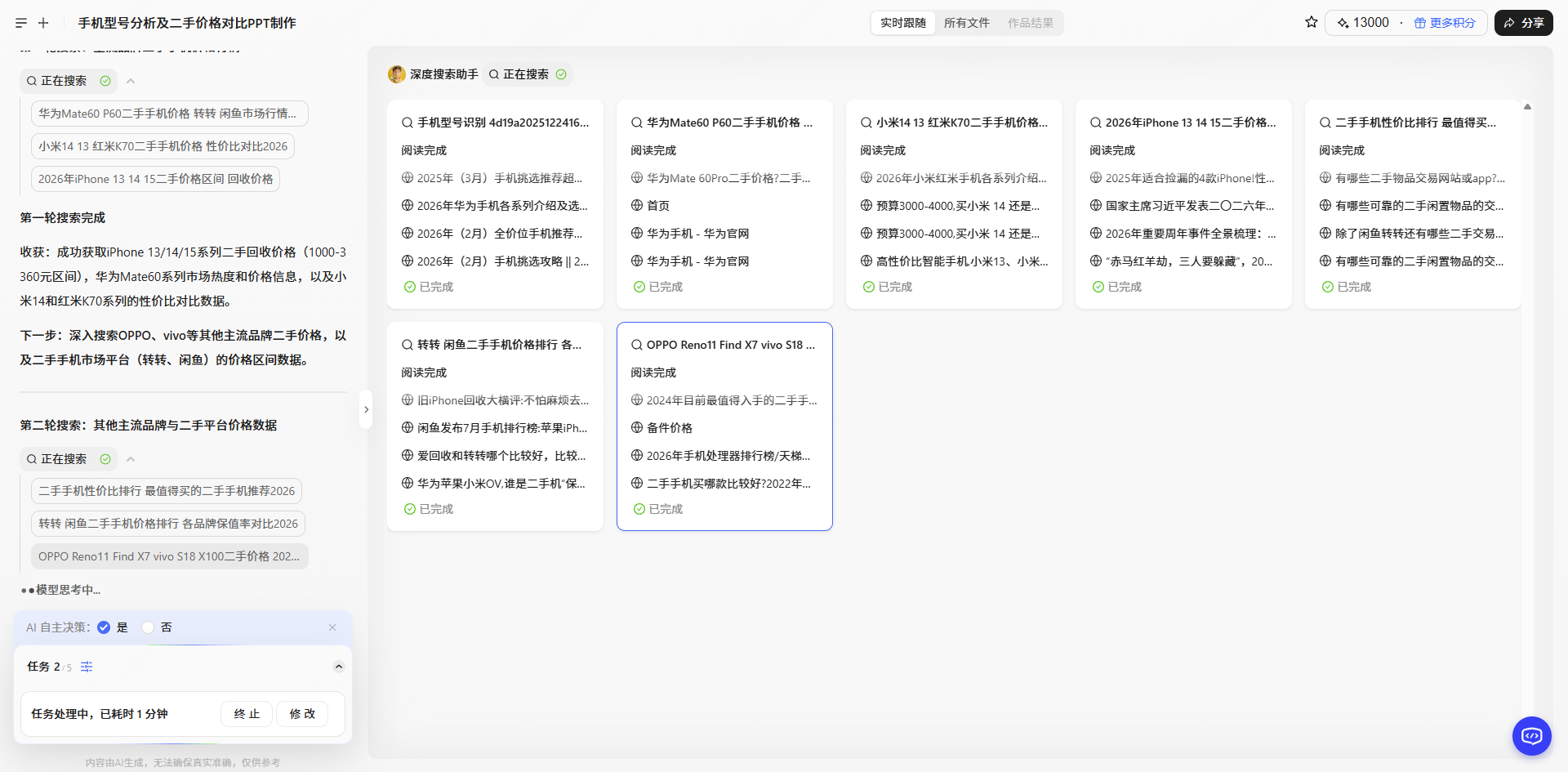The width and height of the screenshot is (1568, 772).
Task: Switch to the 所有文件 tab
Action: 966,23
